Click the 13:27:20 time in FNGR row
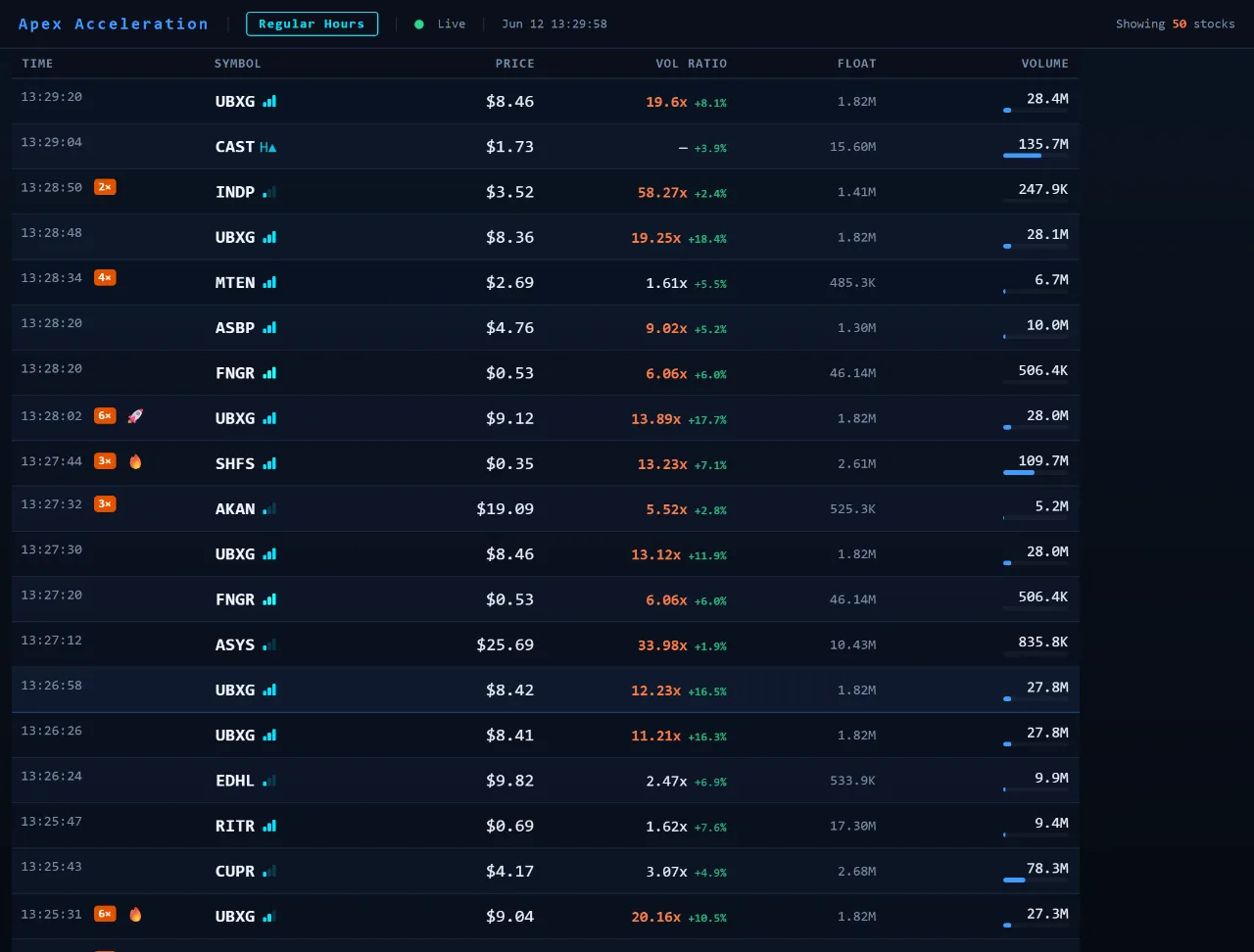1254x952 pixels. click(x=52, y=595)
